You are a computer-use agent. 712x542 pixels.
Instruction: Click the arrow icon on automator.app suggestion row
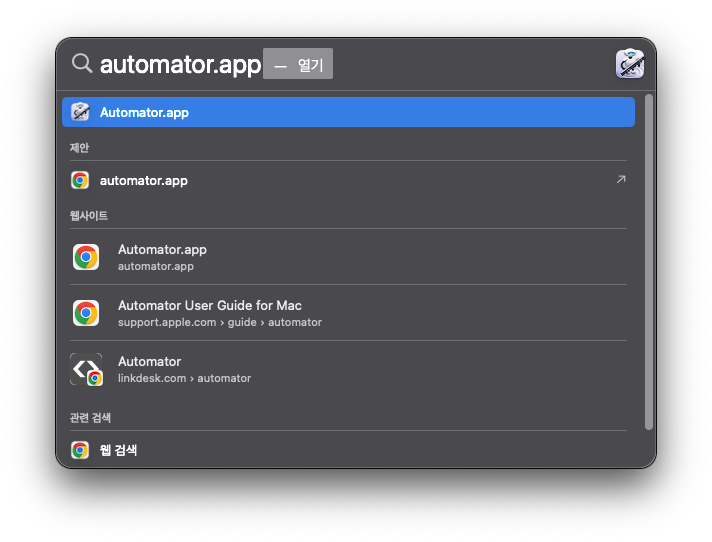click(621, 179)
